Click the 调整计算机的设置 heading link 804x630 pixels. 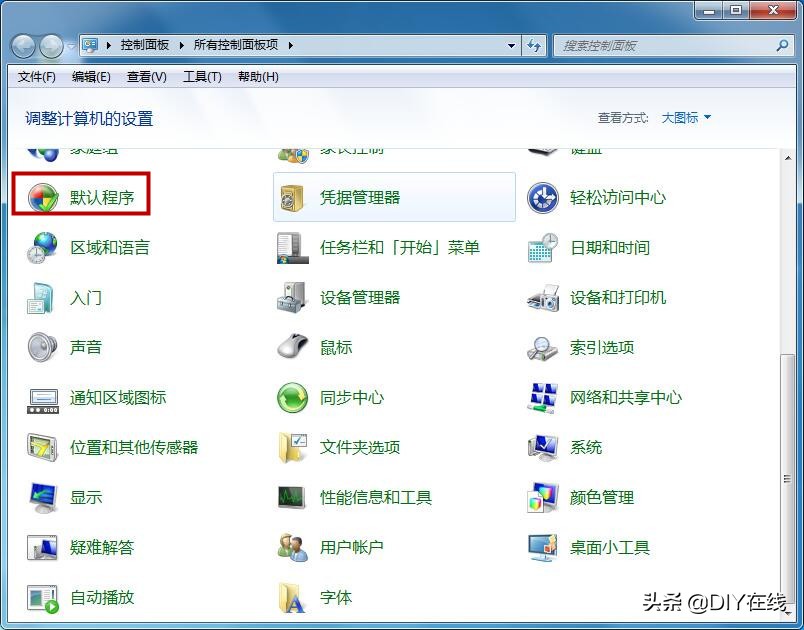(91, 117)
